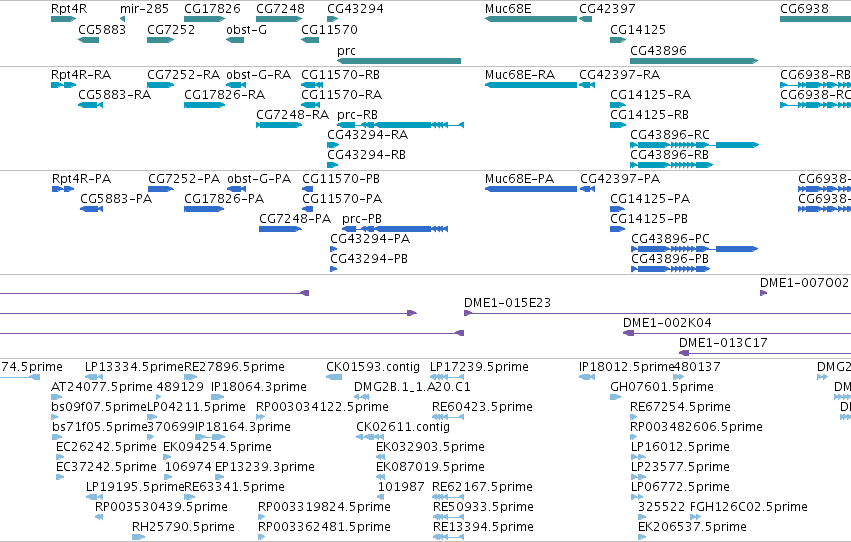Viewport: 851px width, 542px height.
Task: Click EST AT24077.5prime label
Action: 101,387
